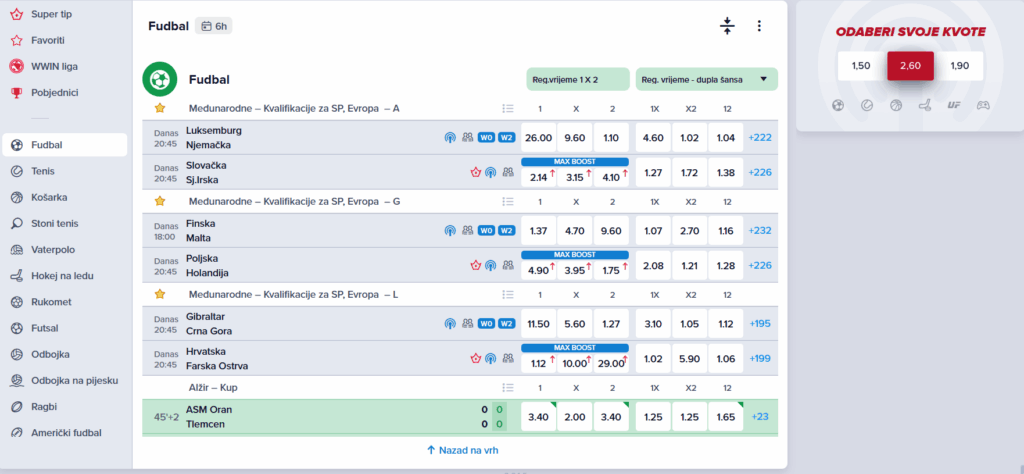Toggle favorite star for Kvalifikacije Evropa – L
Image resolution: width=1024 pixels, height=474 pixels.
[159, 294]
